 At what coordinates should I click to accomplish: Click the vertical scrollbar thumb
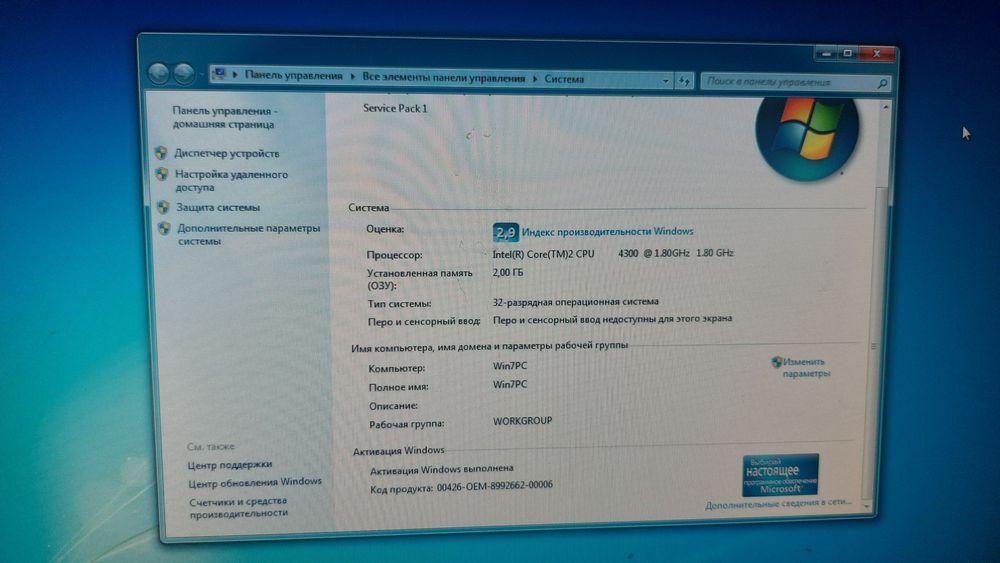872,344
